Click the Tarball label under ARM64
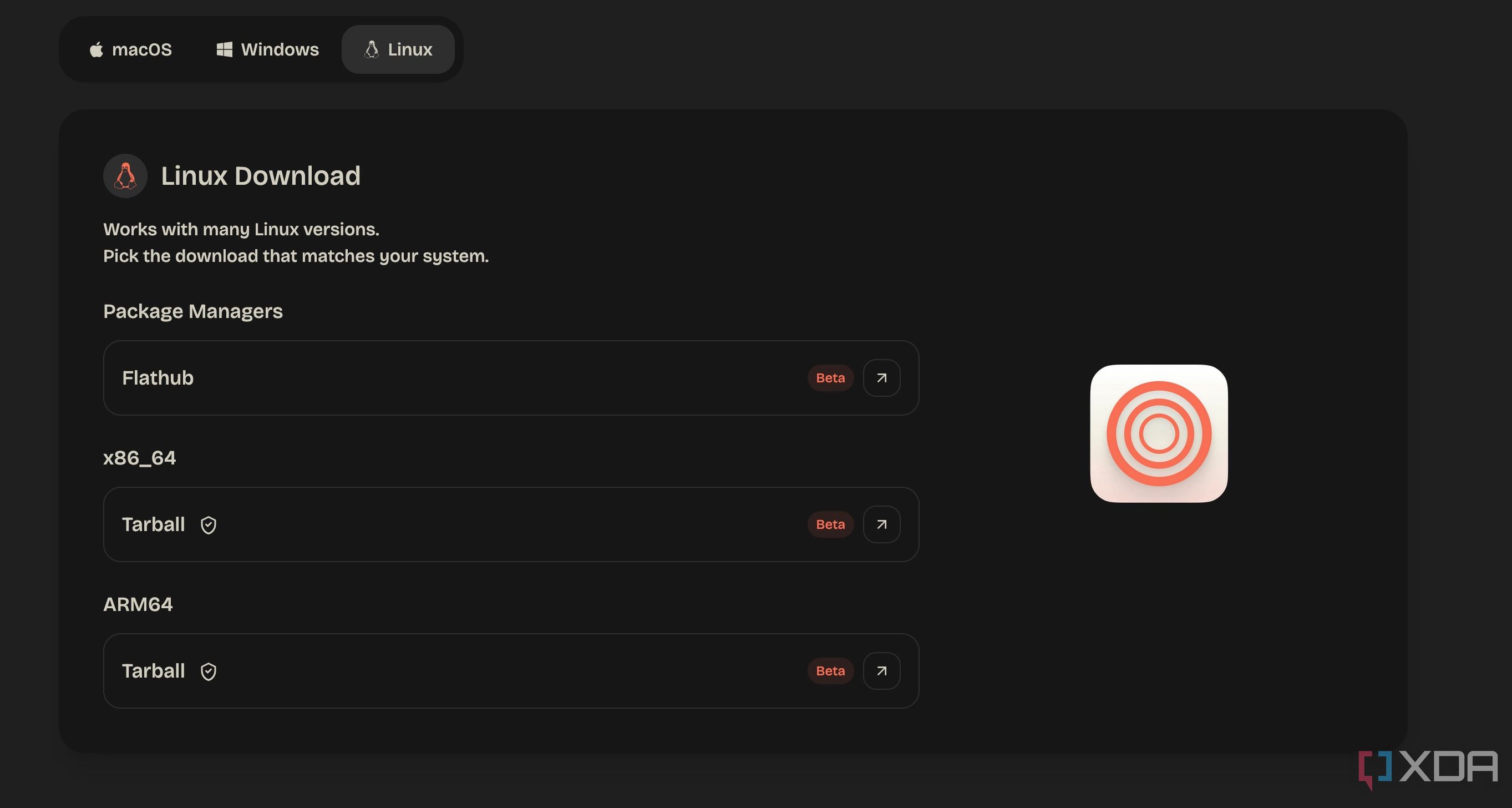 pos(153,670)
